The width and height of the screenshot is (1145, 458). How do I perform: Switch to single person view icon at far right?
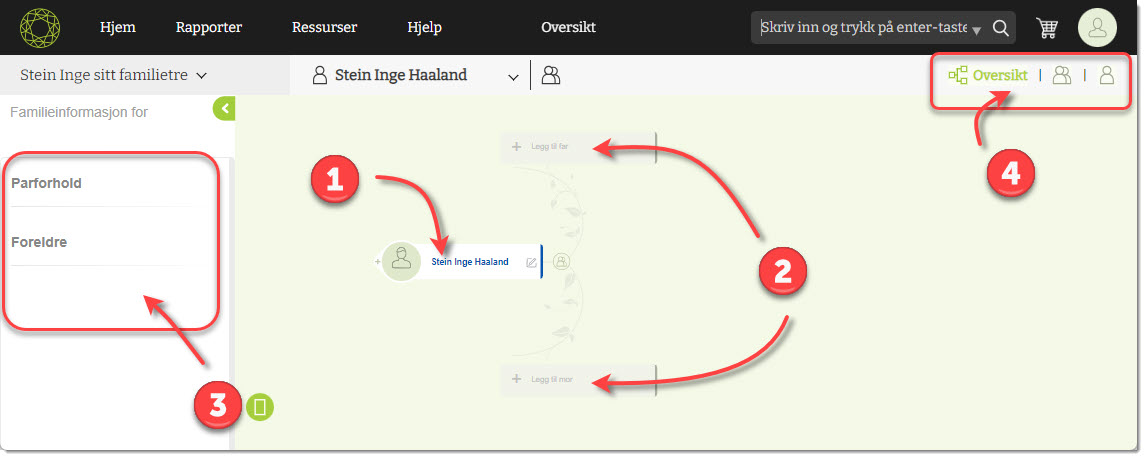[x=1107, y=75]
